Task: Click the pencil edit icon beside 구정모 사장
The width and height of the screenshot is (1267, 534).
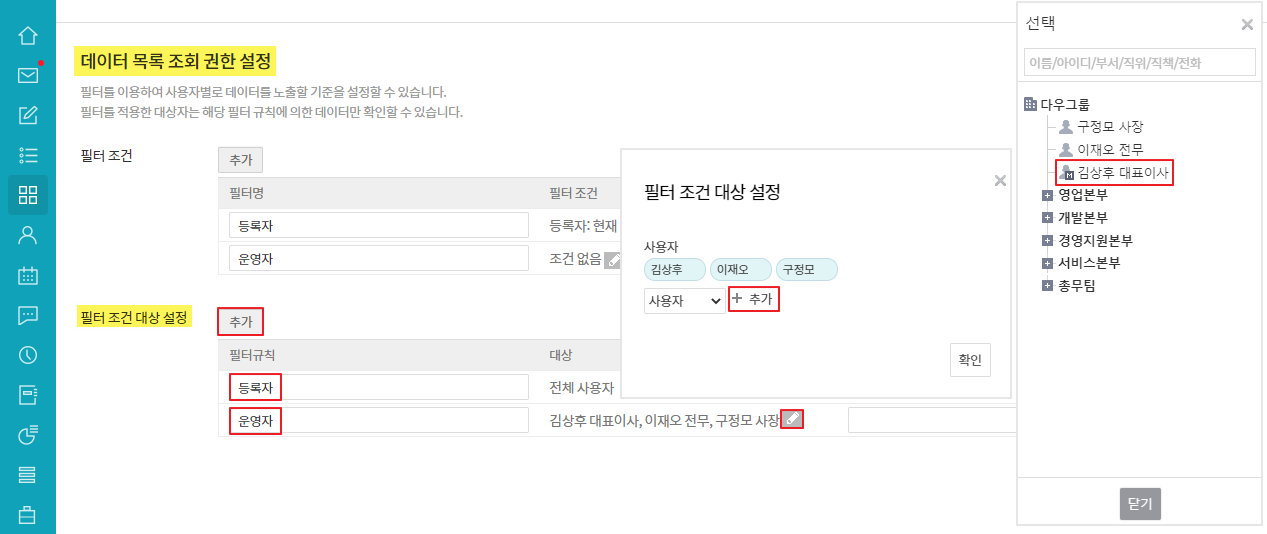Action: 792,420
